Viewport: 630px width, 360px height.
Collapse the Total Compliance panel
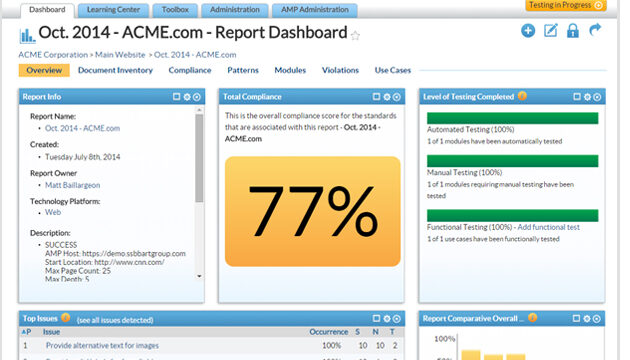397,97
